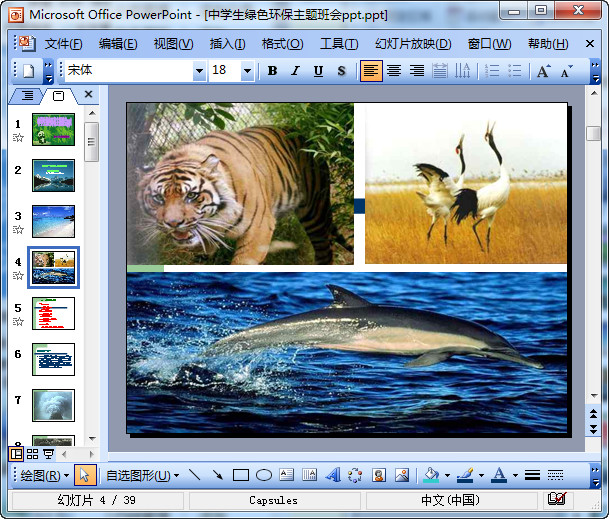Open the 自选图形(U) AutoShapes menu
This screenshot has width=609, height=519.
(142, 475)
